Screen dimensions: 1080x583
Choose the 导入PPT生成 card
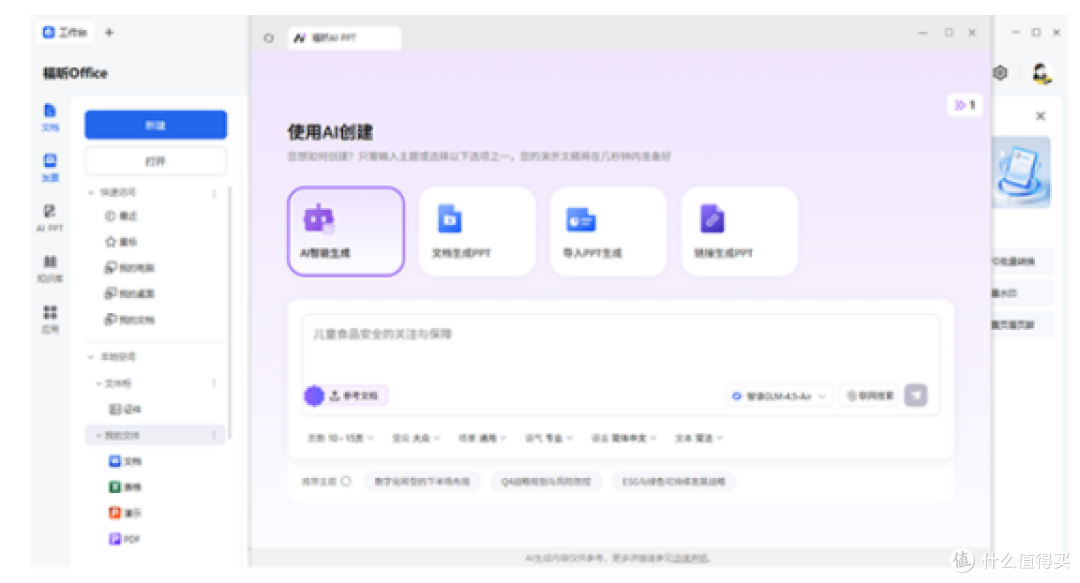[x=608, y=232]
